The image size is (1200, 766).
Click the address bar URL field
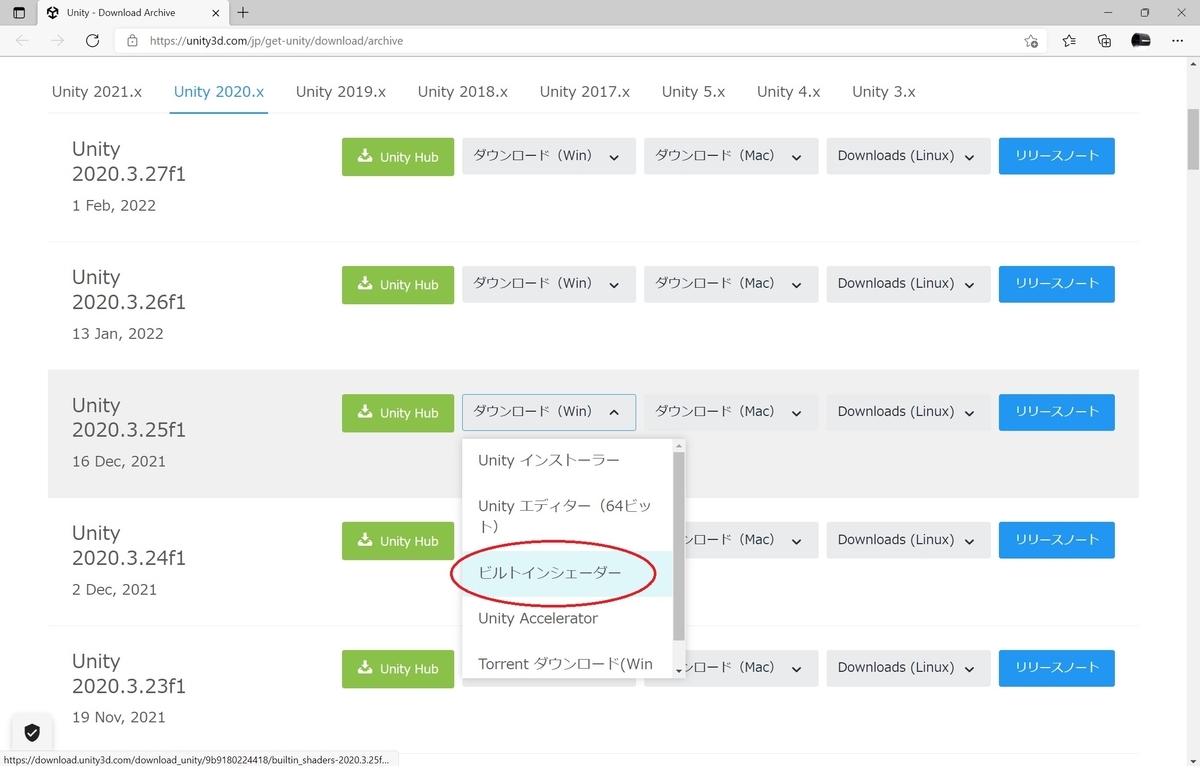(x=580, y=41)
